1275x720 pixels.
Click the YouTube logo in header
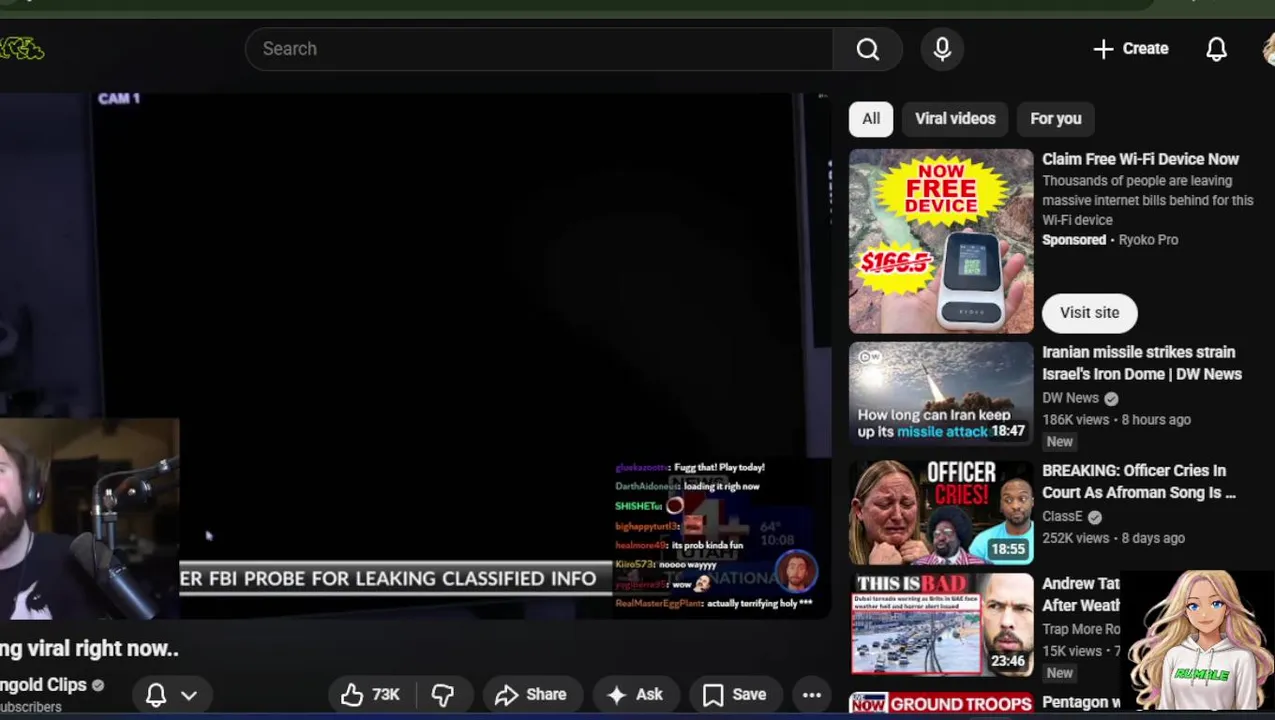22,48
